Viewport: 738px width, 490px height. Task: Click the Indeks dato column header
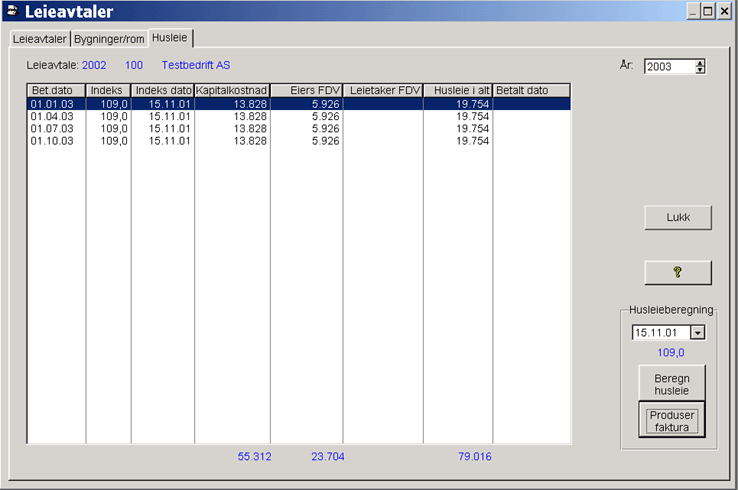pyautogui.click(x=162, y=90)
